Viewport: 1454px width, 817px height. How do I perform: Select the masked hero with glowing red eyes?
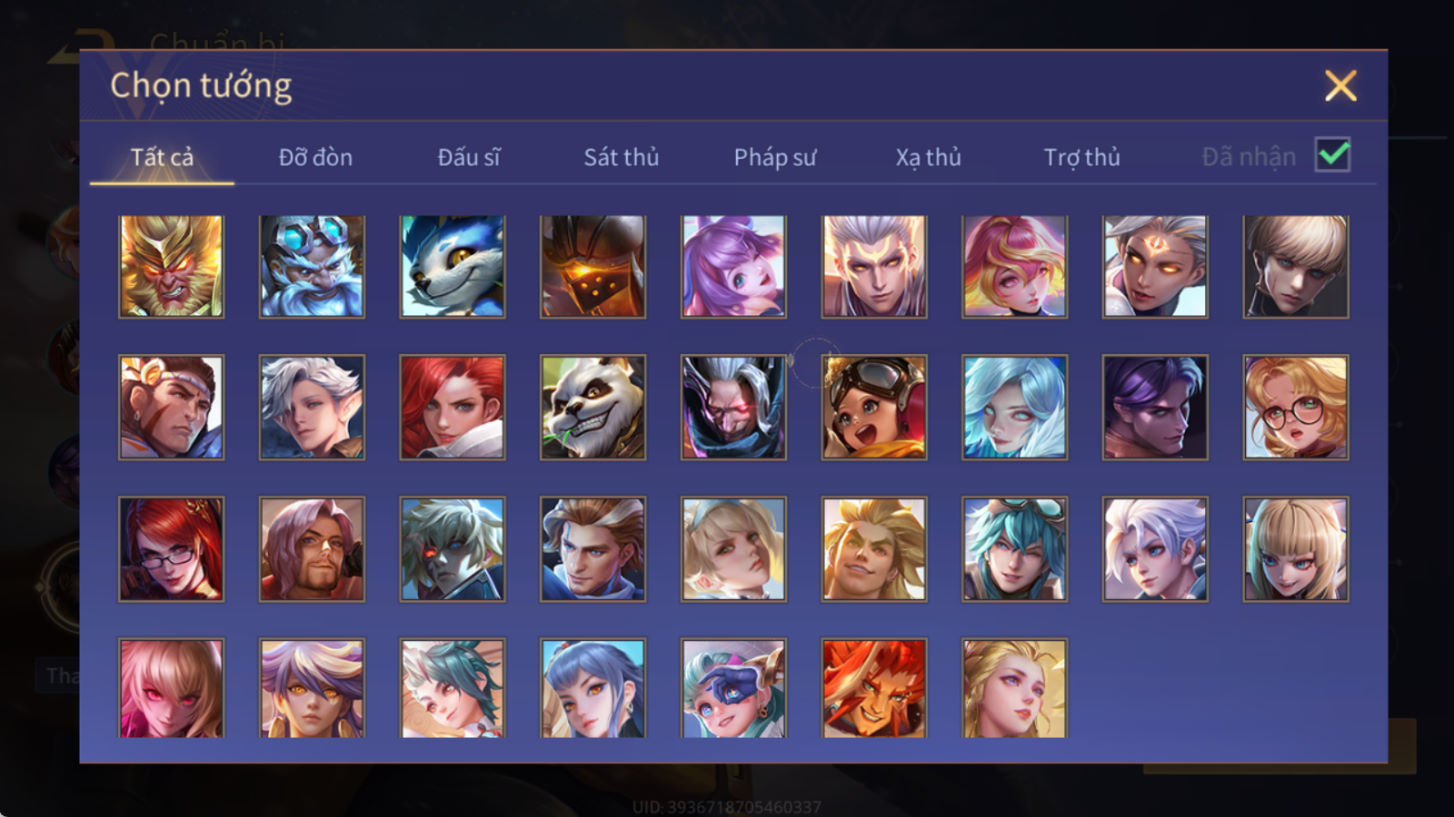[x=733, y=407]
